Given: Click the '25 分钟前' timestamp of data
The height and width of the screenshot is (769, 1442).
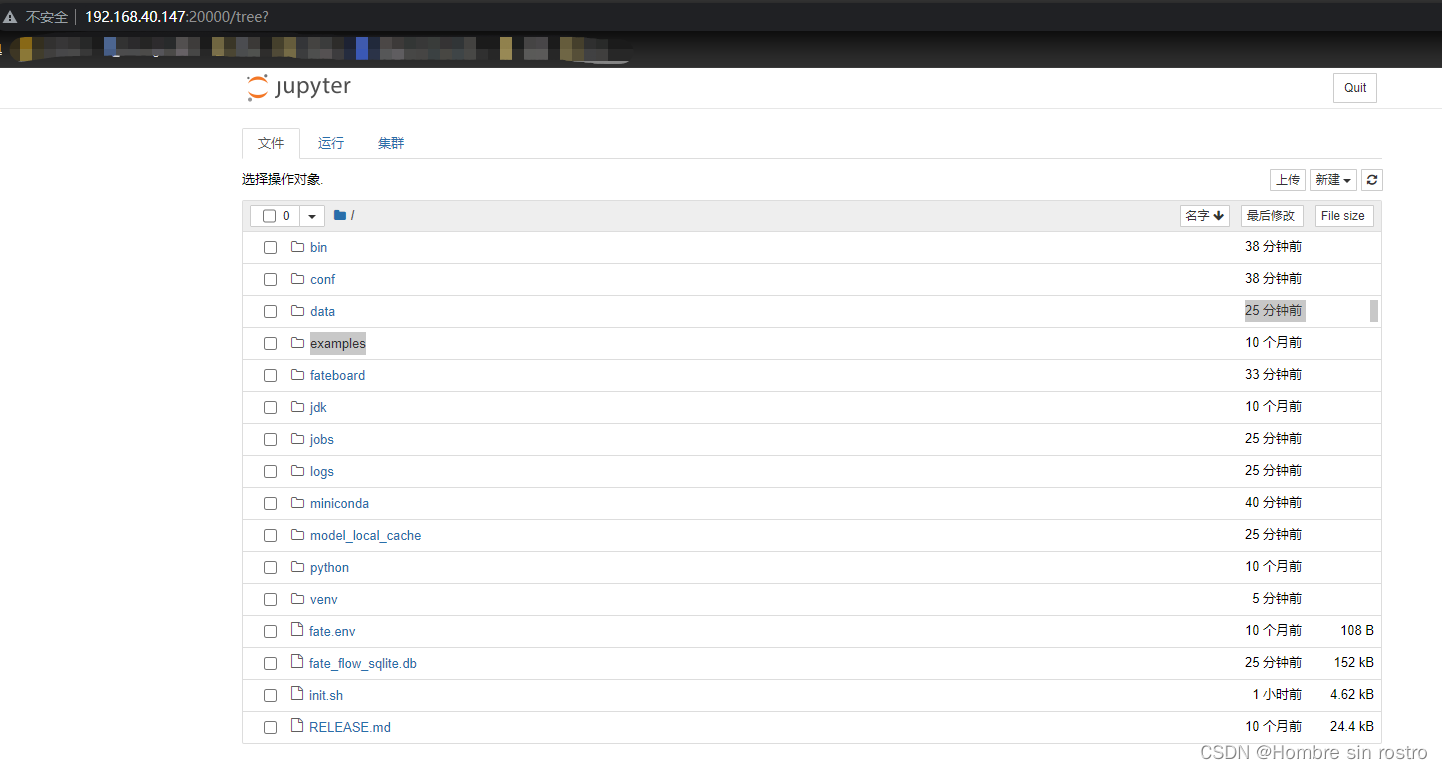Looking at the screenshot, I should point(1274,311).
